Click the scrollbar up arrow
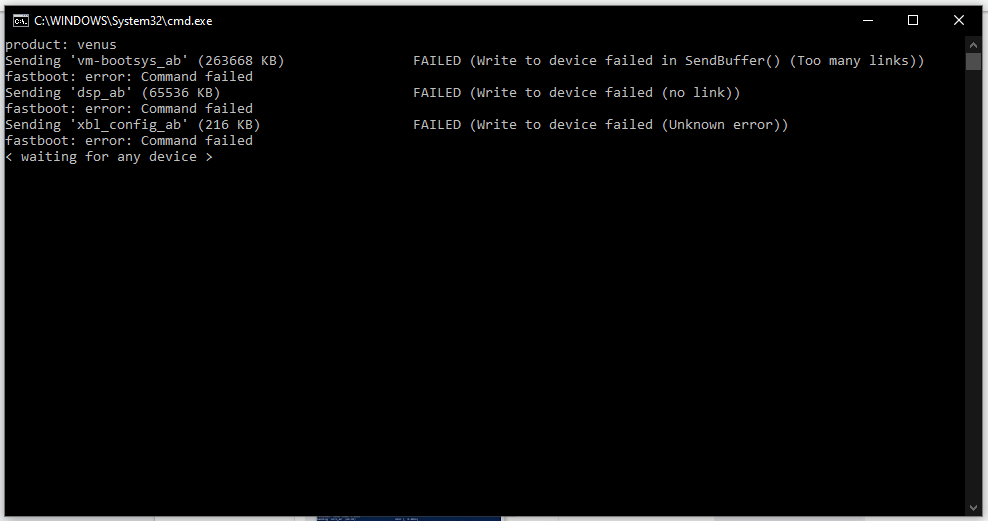The width and height of the screenshot is (988, 521). pos(973,45)
